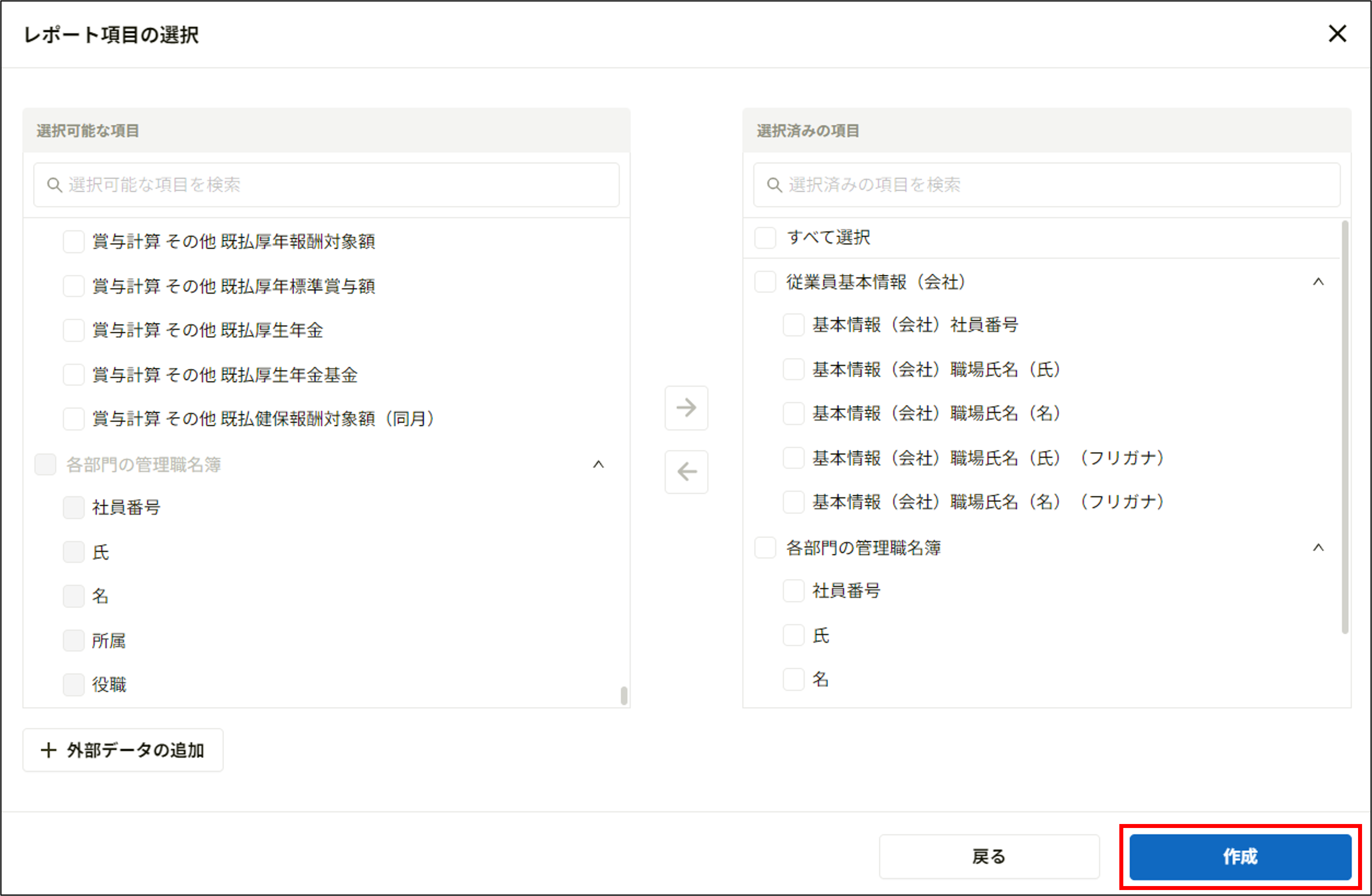Enable the すべて選択 checkbox

click(x=765, y=237)
